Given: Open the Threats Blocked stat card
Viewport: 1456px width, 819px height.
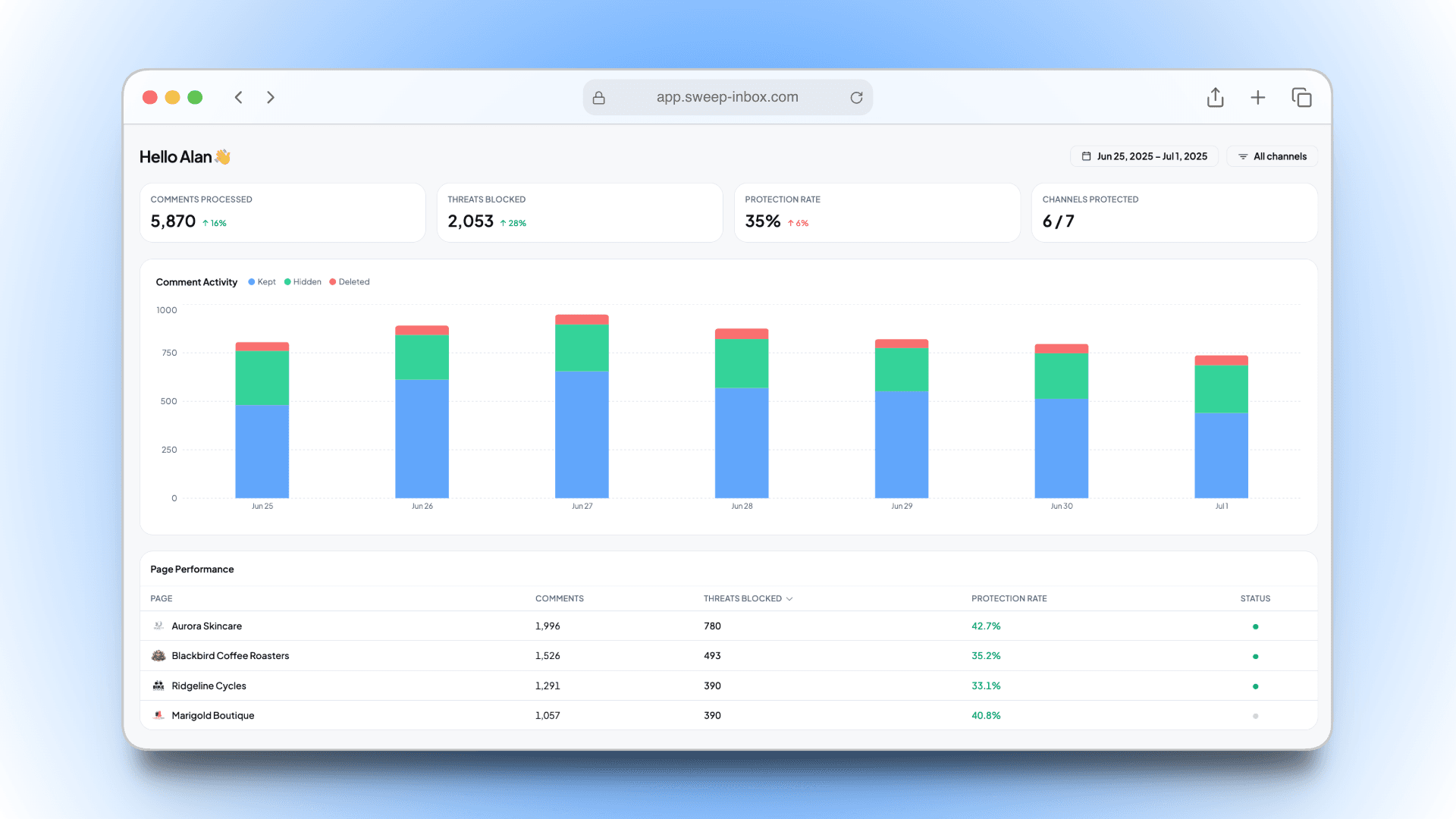Looking at the screenshot, I should (x=579, y=212).
